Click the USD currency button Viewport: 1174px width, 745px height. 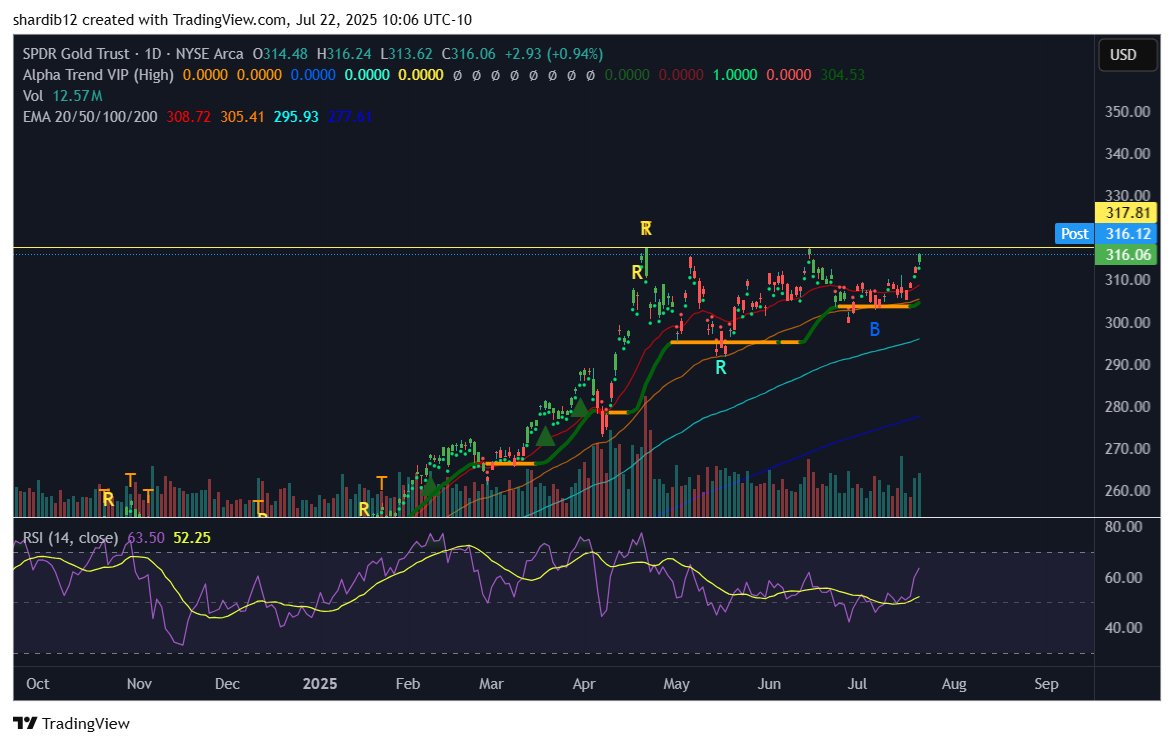[1127, 55]
